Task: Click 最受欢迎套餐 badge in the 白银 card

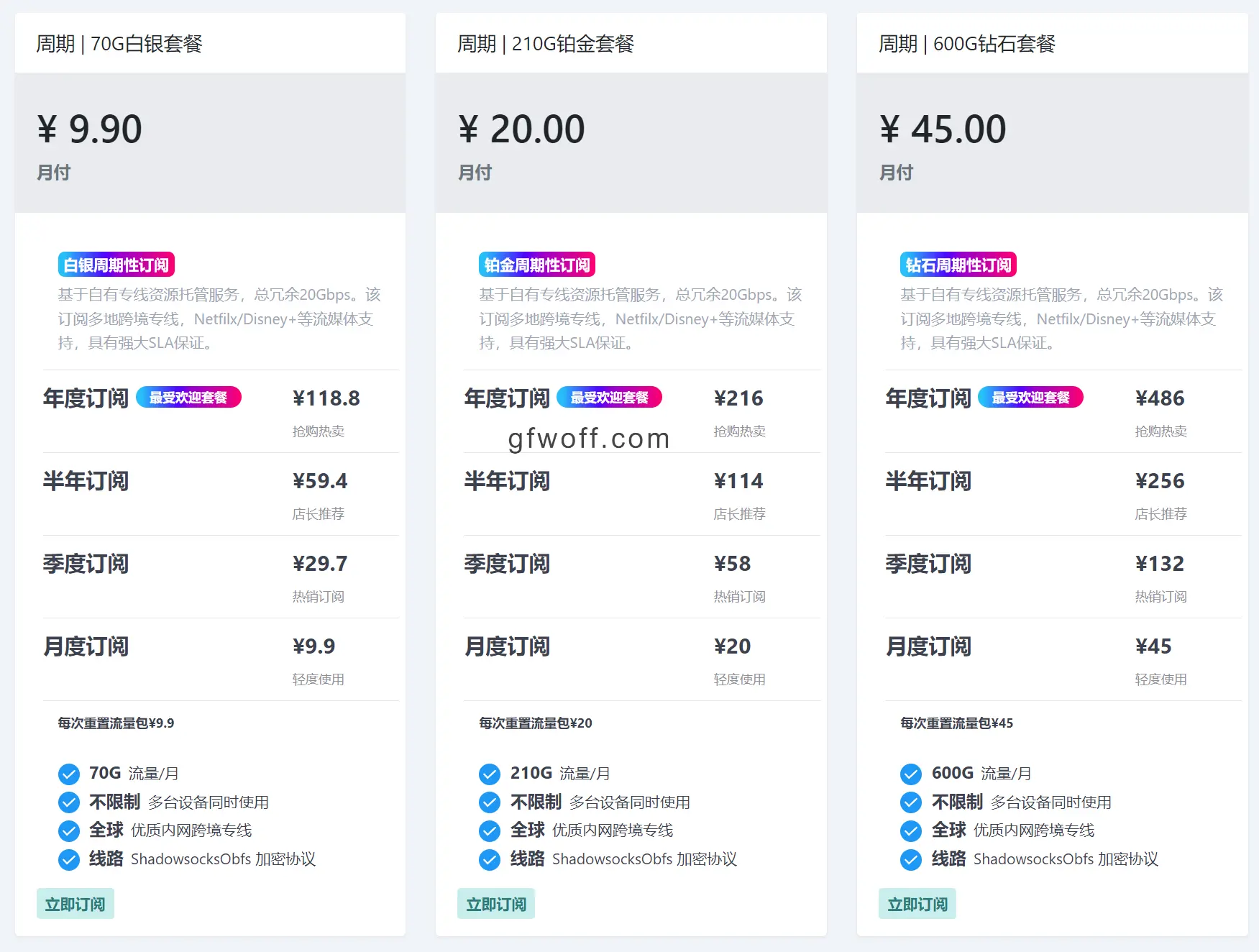Action: (188, 398)
